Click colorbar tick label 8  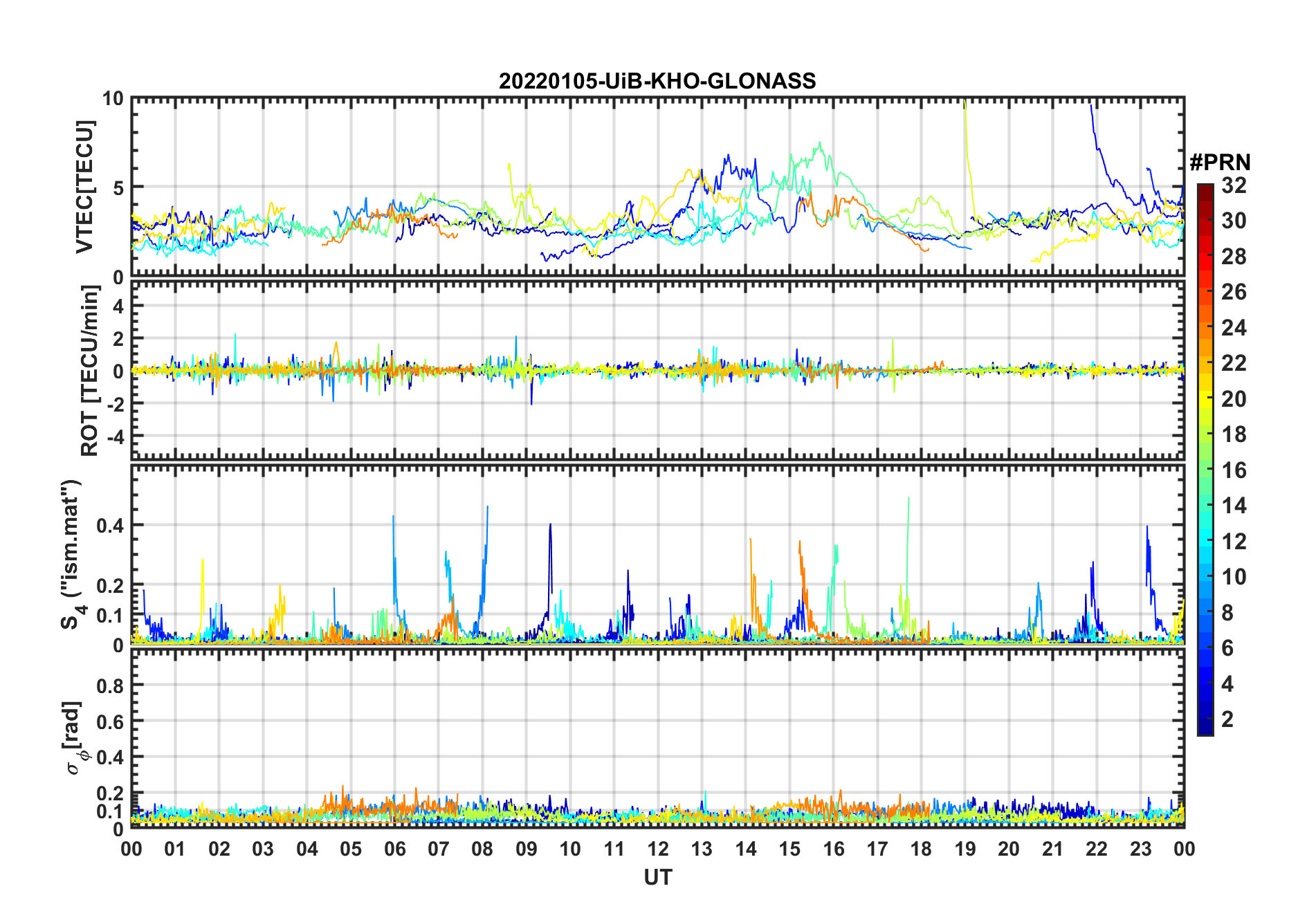(1227, 613)
